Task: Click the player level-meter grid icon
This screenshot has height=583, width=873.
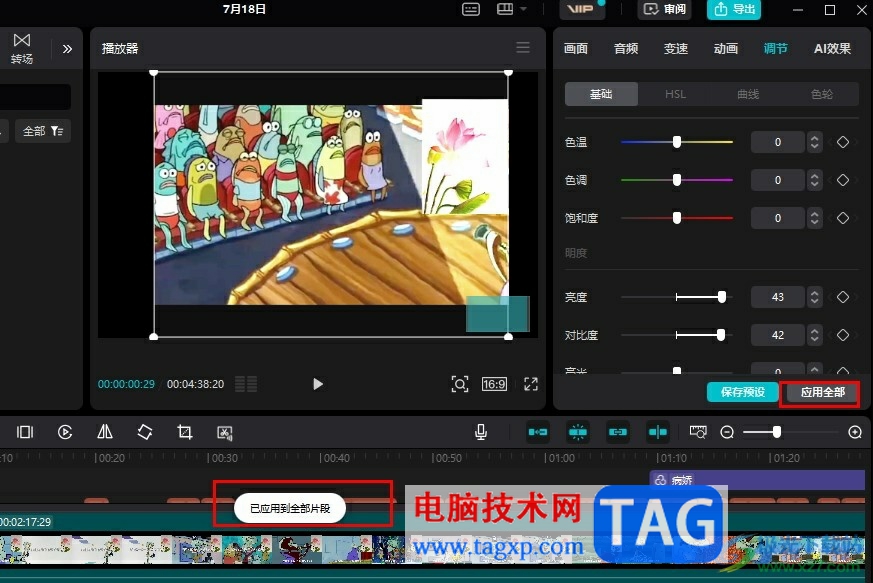Action: (246, 384)
